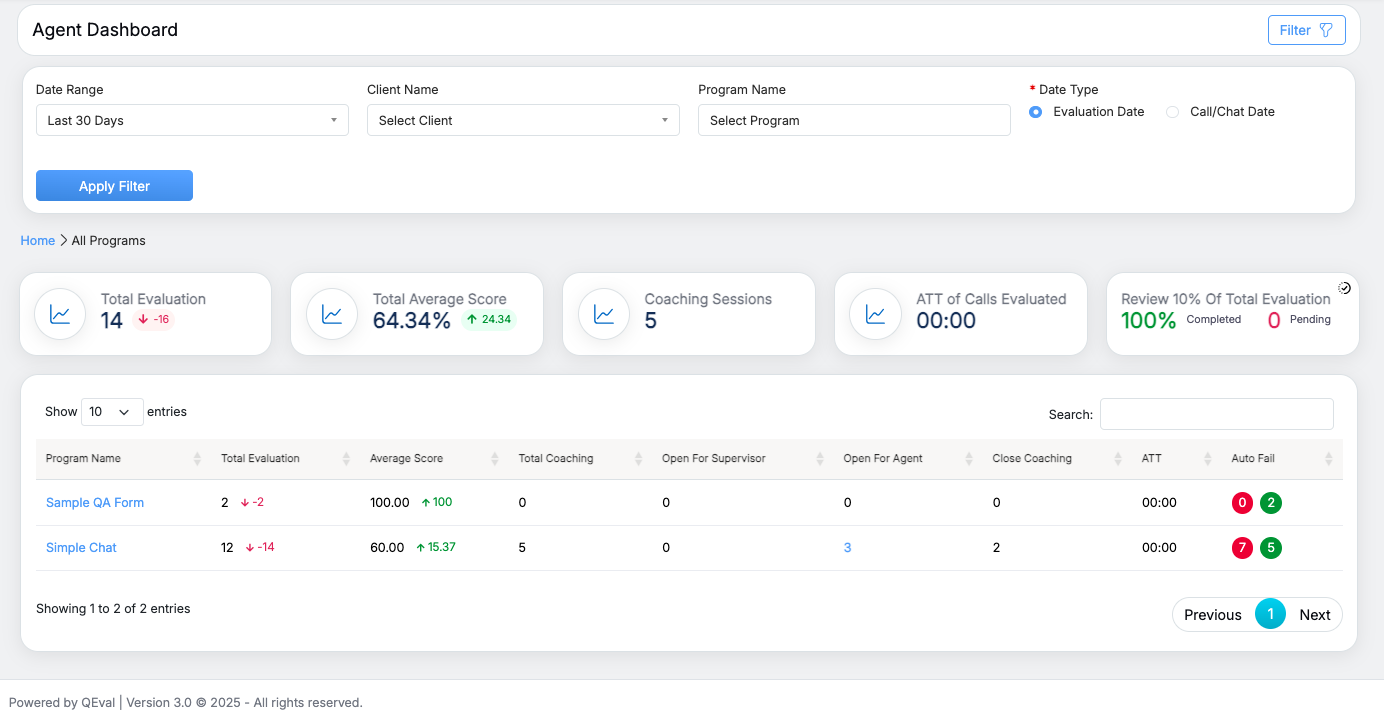This screenshot has width=1384, height=728.
Task: Open the Date Range dropdown
Action: point(192,120)
